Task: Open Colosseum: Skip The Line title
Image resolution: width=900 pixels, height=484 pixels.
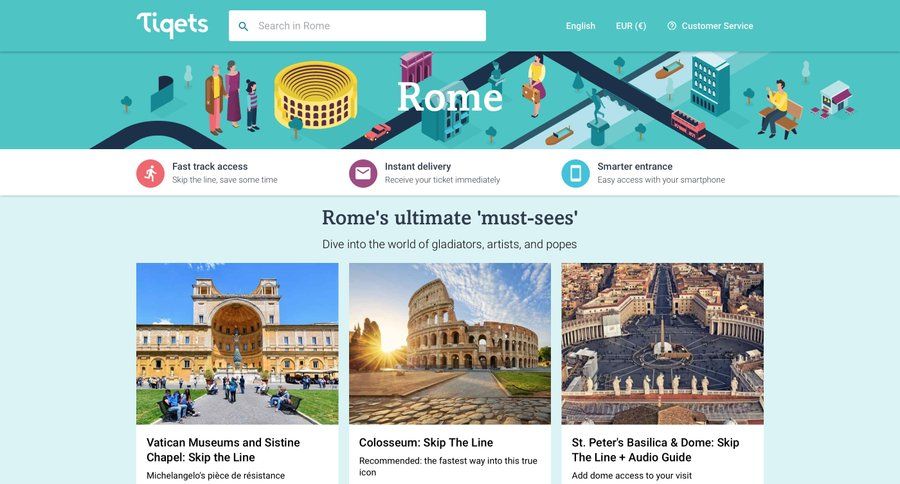Action: (x=426, y=443)
